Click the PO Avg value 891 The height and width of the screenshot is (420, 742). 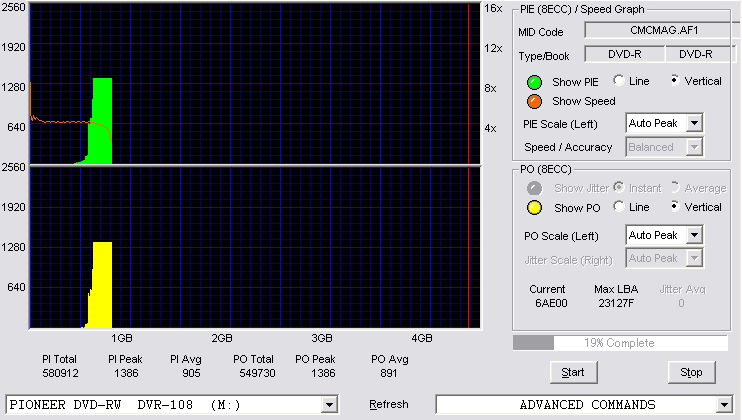coord(389,373)
